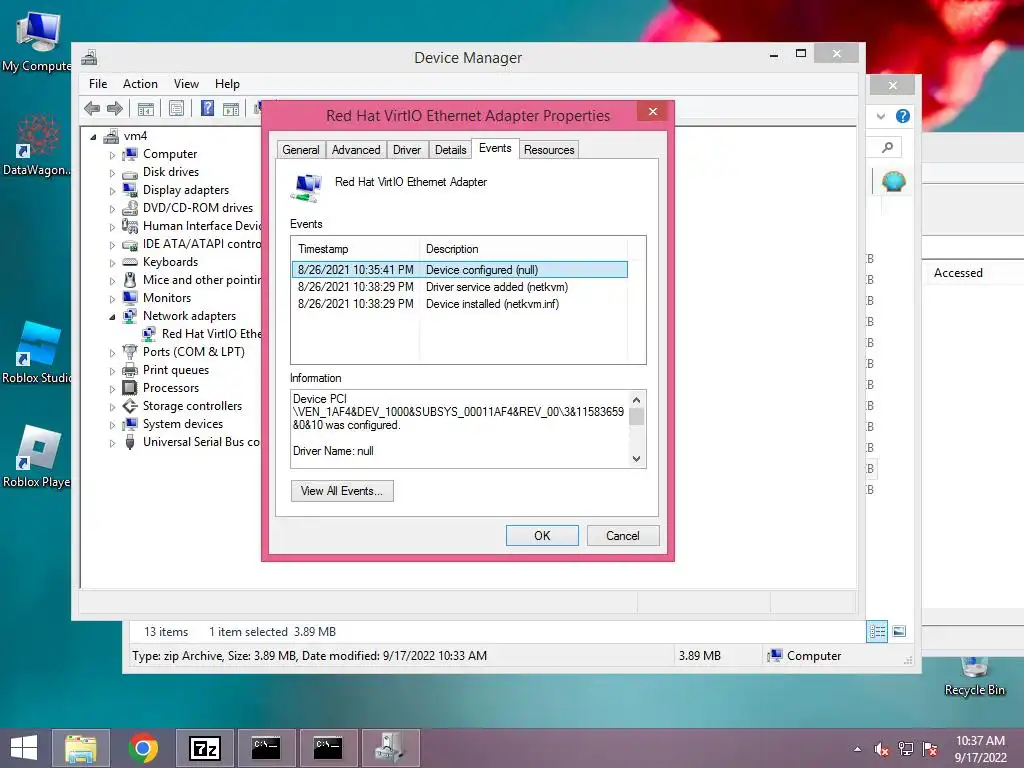Image resolution: width=1024 pixels, height=768 pixels.
Task: Open the Help menu
Action: [x=227, y=84]
